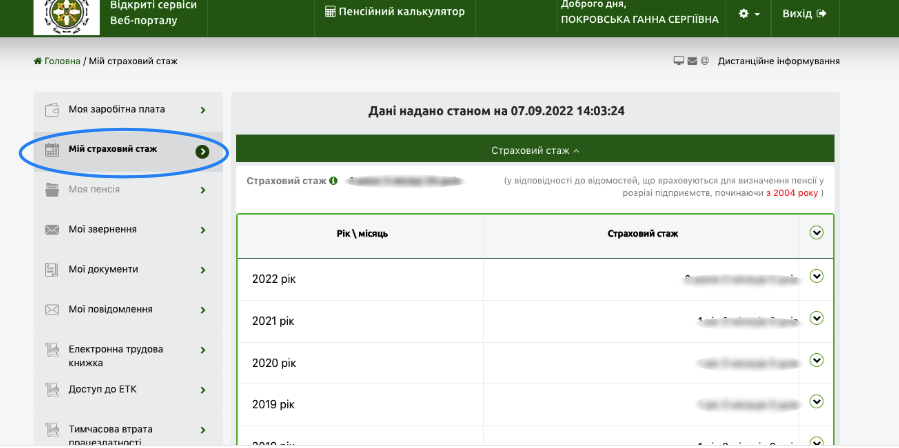Expand the 2020 рік row chevron
The height and width of the screenshot is (448, 899).
tap(816, 360)
